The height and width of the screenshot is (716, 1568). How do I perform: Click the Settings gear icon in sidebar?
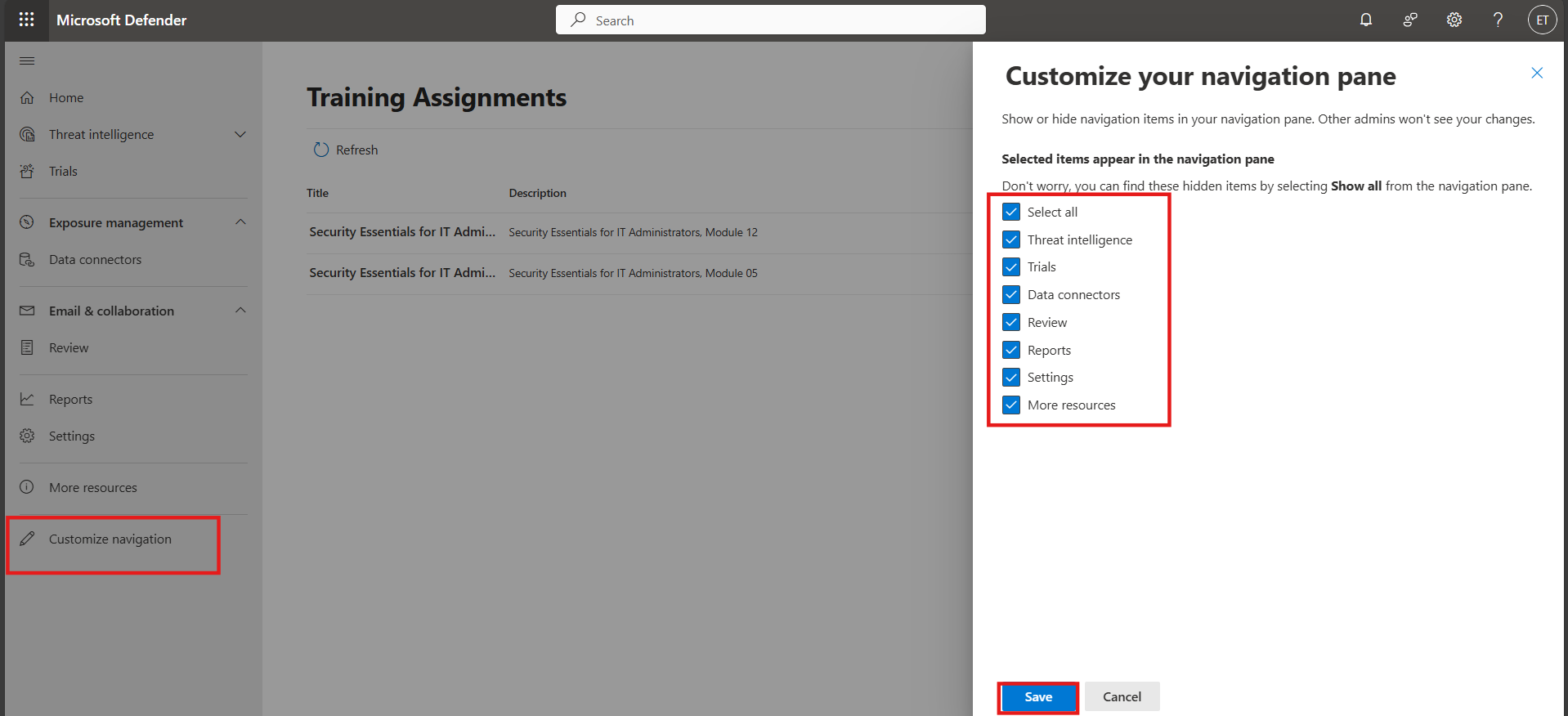[27, 436]
